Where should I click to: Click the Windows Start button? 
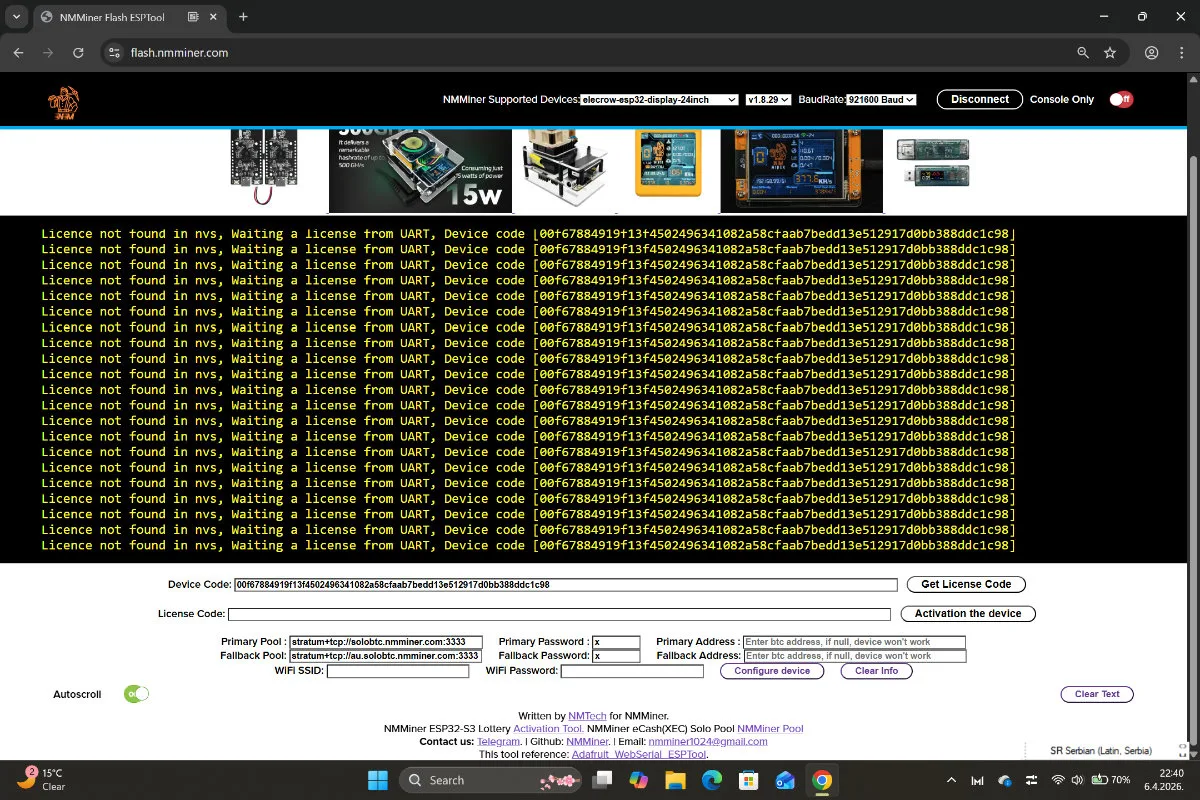click(x=378, y=780)
